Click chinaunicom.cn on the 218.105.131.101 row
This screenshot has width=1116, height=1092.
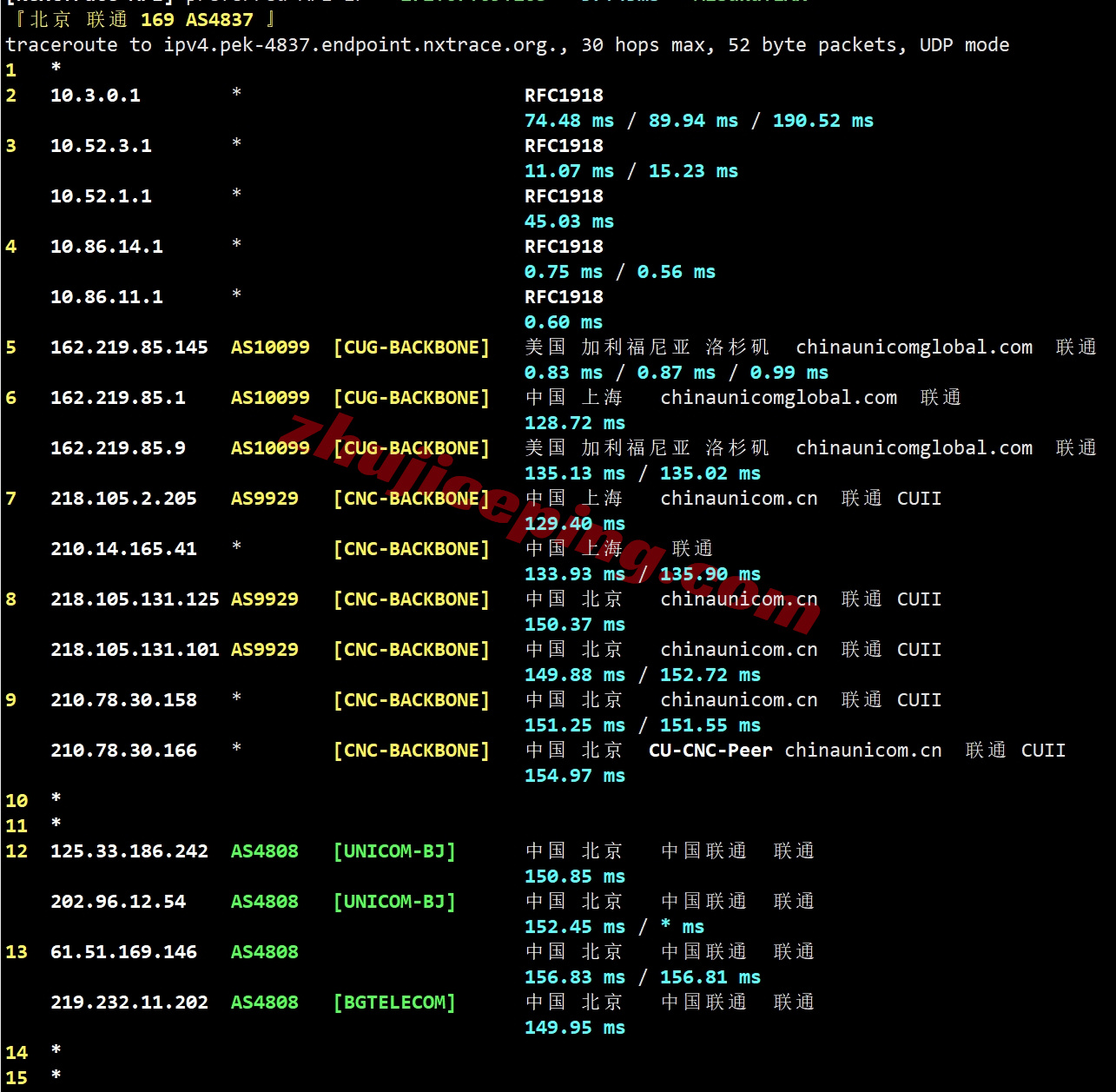(739, 650)
